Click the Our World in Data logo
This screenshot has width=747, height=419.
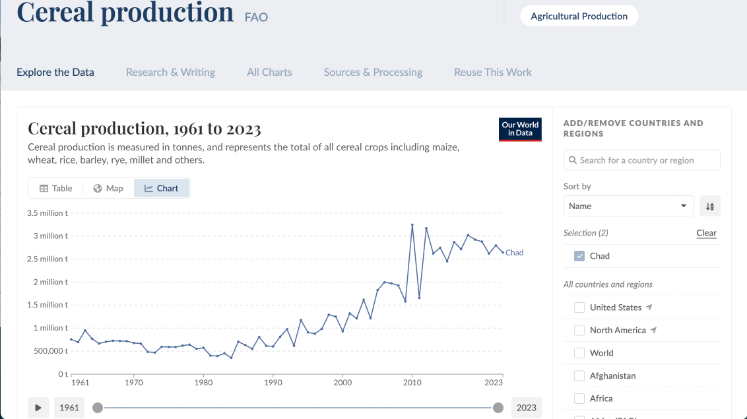(x=520, y=129)
